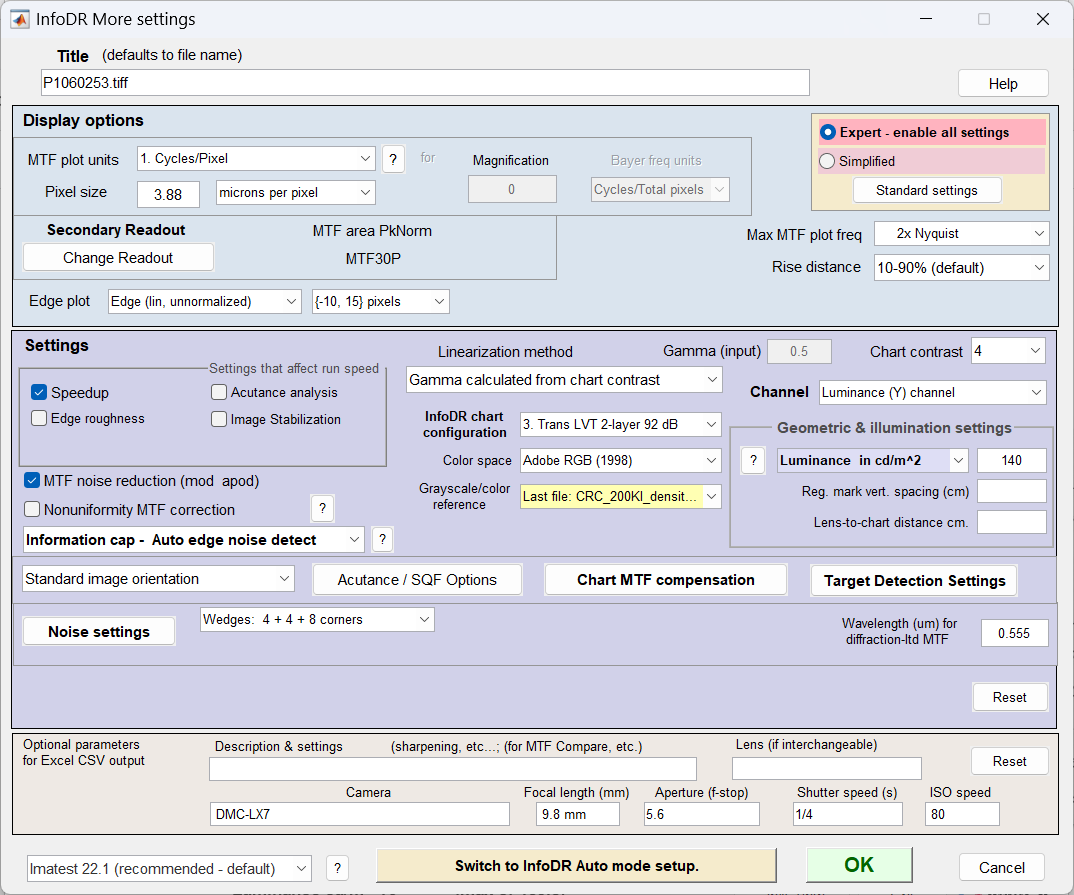
Task: Click the Change Readout button
Action: (118, 258)
